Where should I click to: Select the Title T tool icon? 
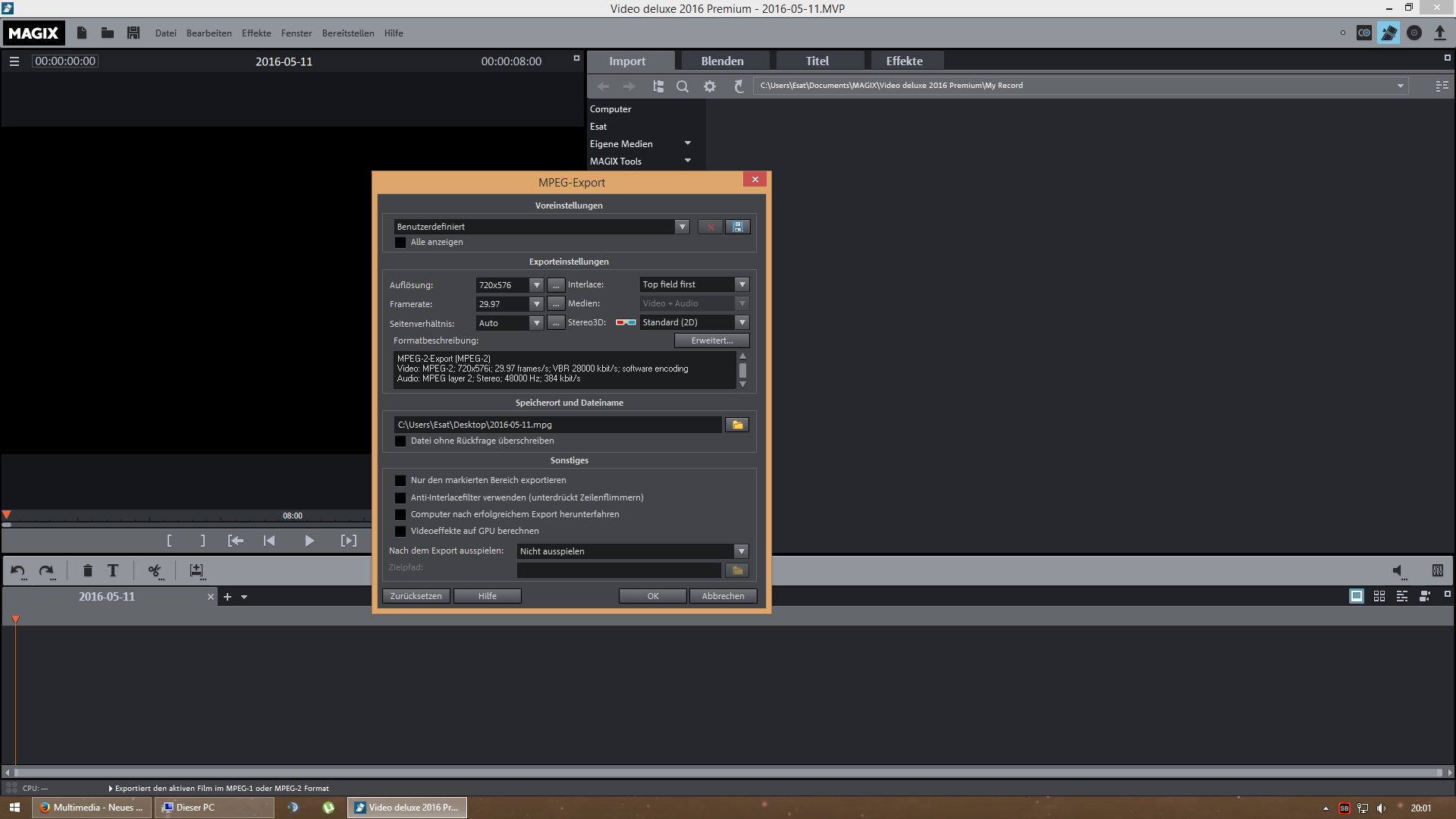pyautogui.click(x=113, y=571)
